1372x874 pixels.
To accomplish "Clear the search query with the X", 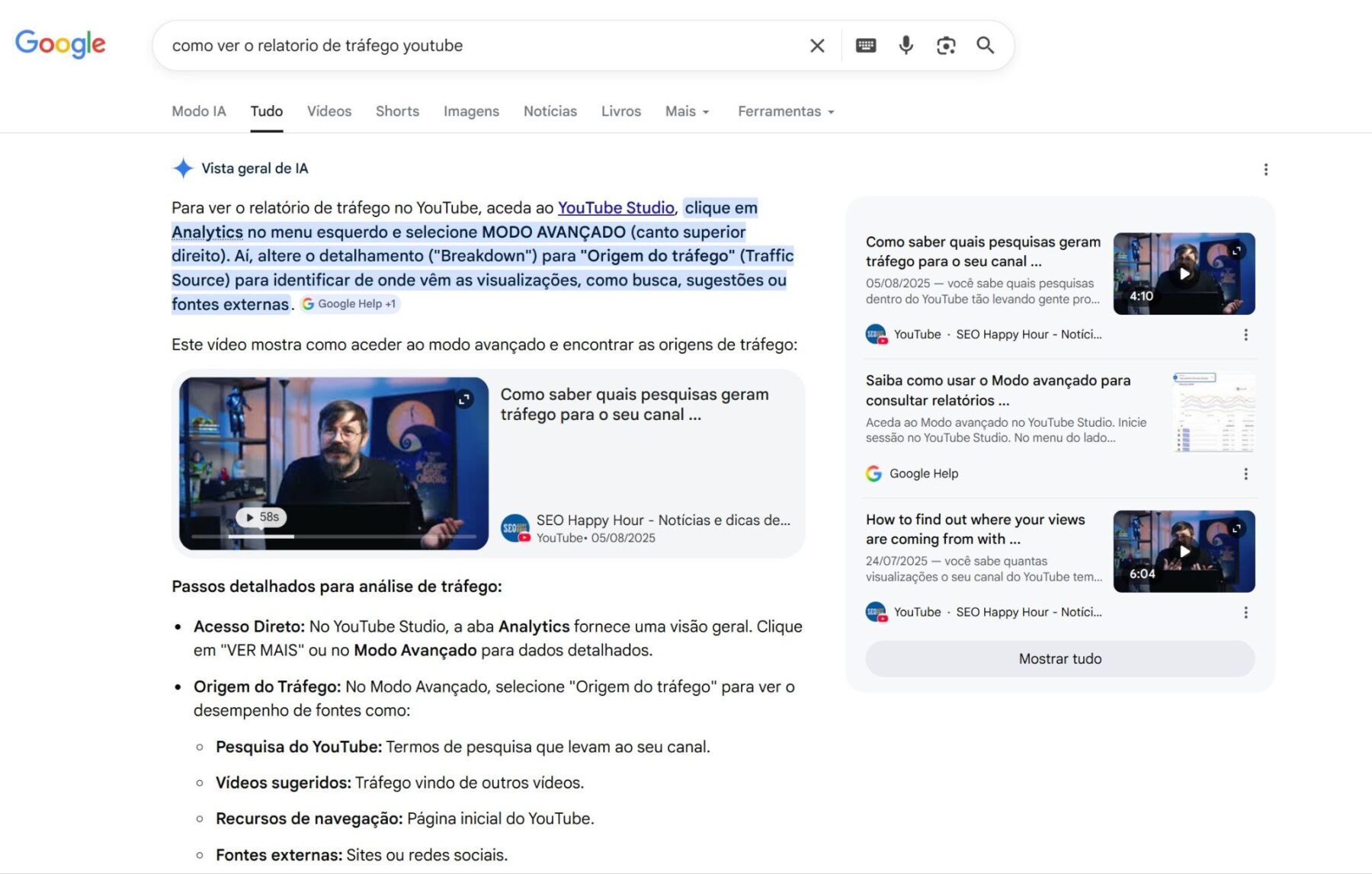I will coord(817,46).
